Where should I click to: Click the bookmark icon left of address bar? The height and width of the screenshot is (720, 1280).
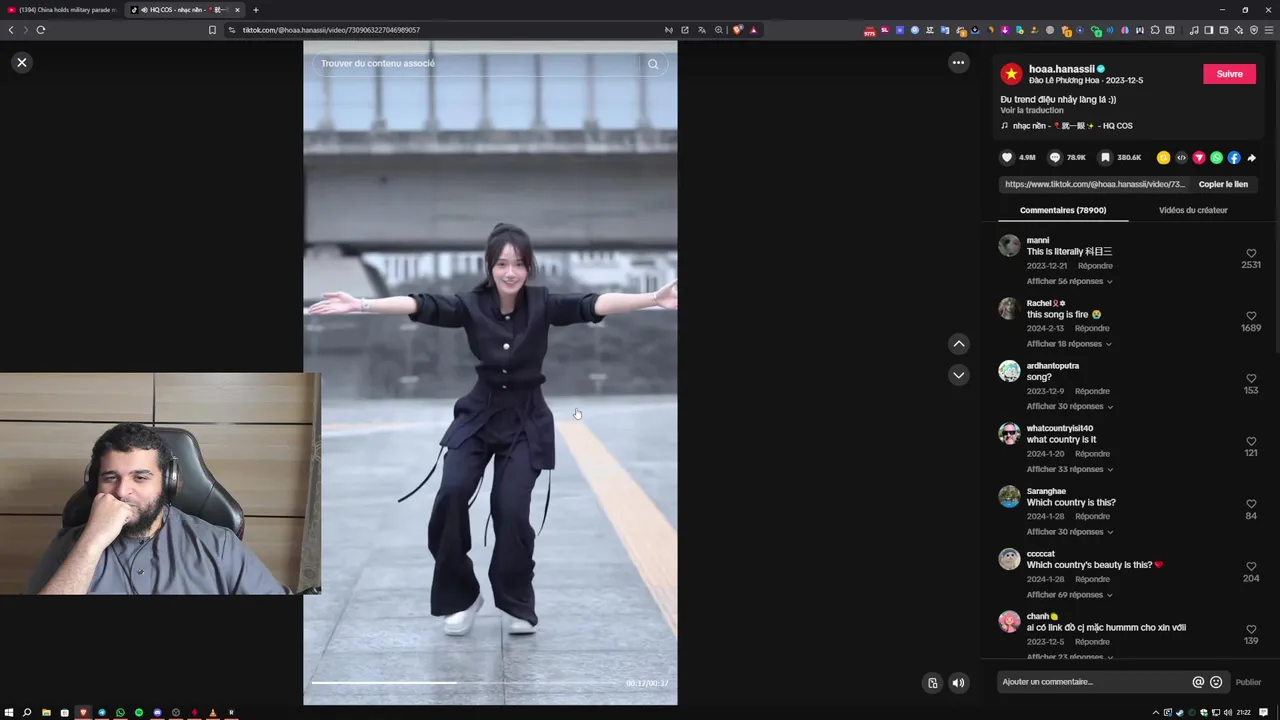pos(212,30)
